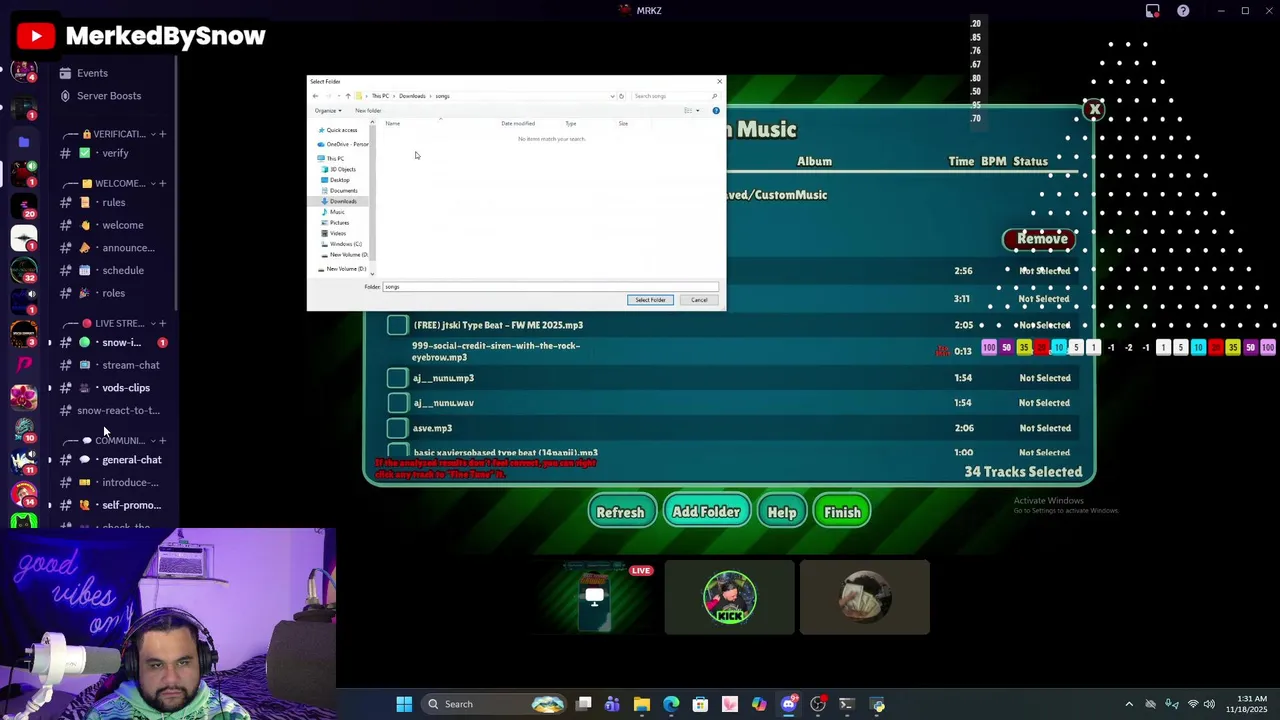Select Videos folder in navigation pane
Image resolution: width=1280 pixels, height=720 pixels.
tap(335, 233)
